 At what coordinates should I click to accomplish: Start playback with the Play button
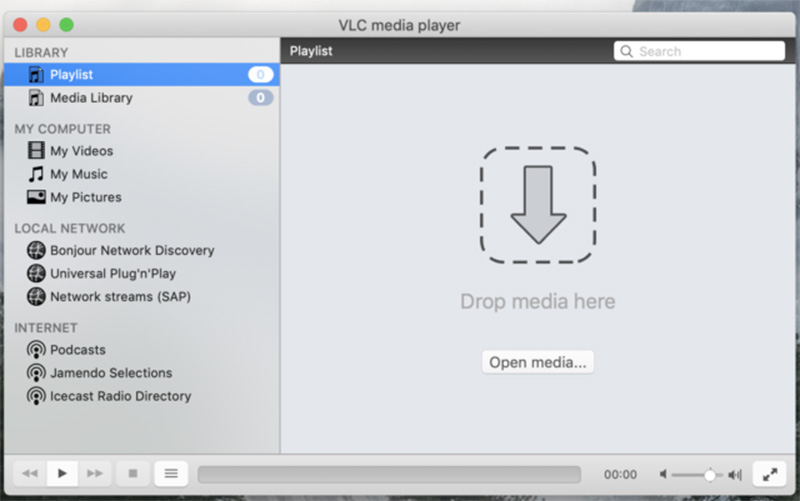(x=62, y=473)
